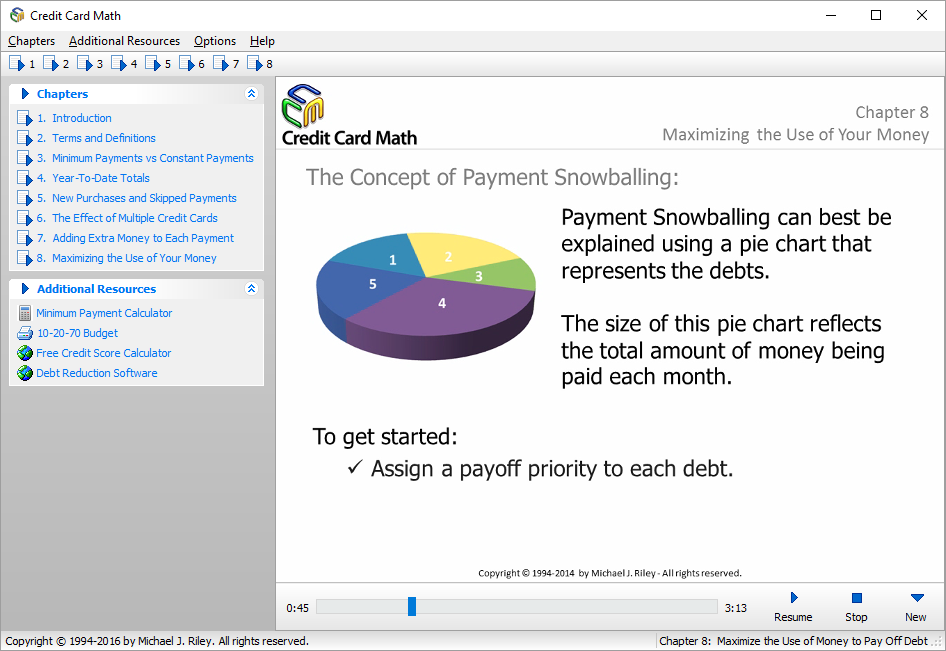Open chapter 6. The Effect of Multiple Credit Cards
This screenshot has width=946, height=651.
coord(127,218)
